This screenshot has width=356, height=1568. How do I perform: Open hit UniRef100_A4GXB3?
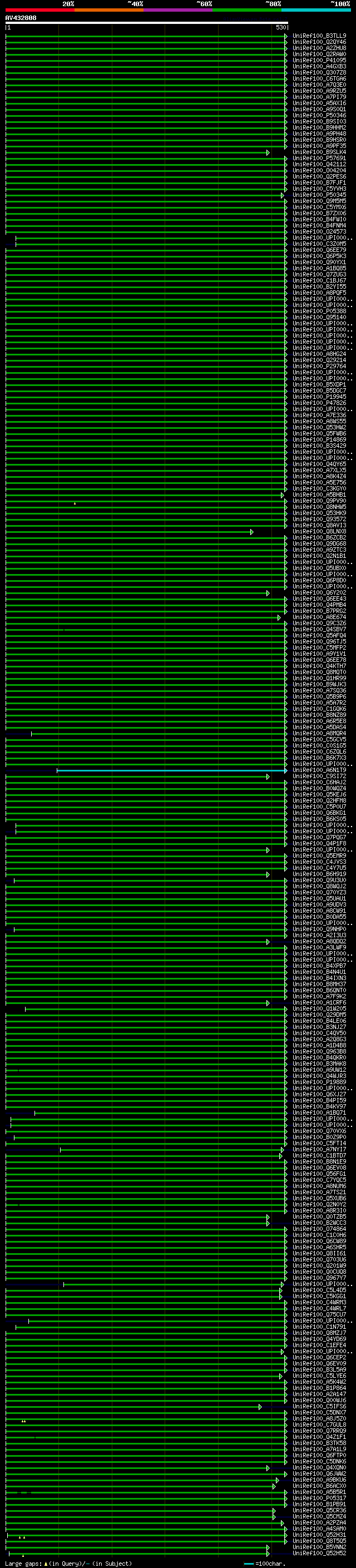[x=319, y=66]
